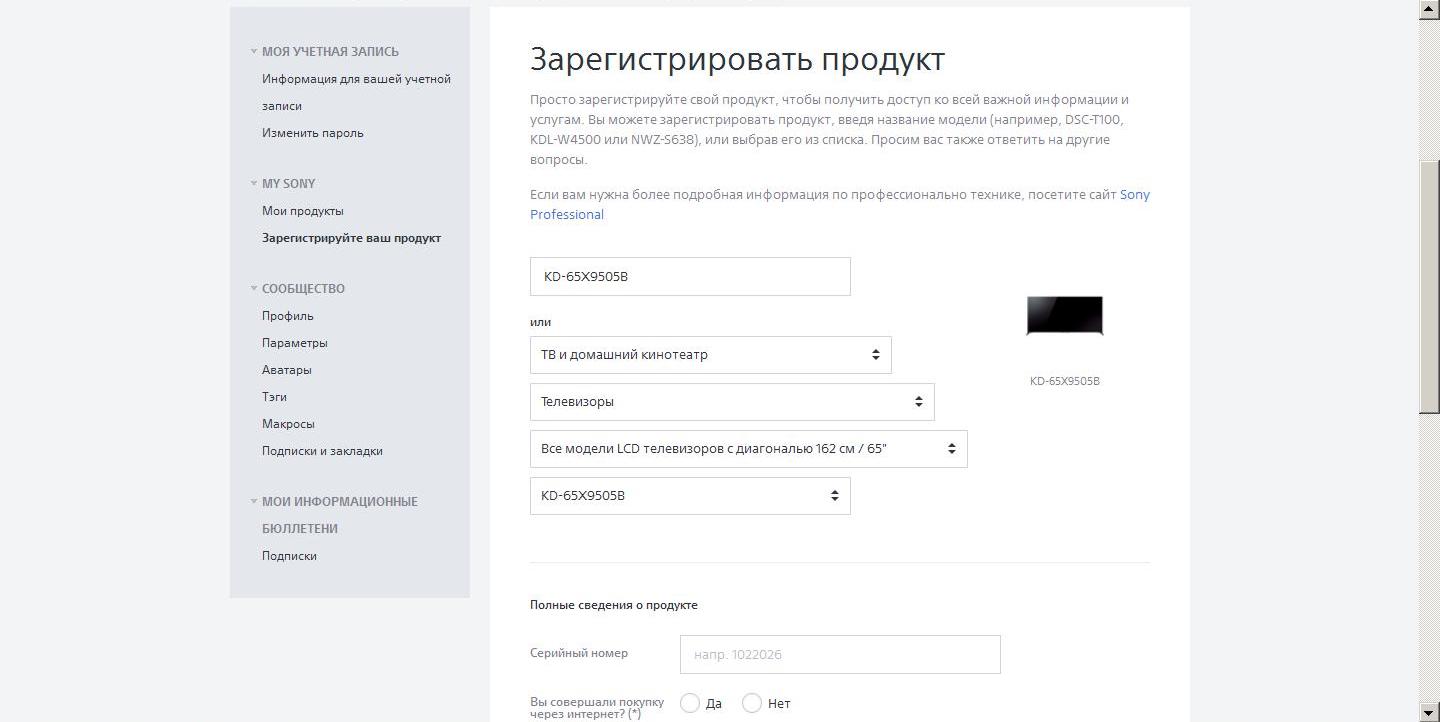
Task: Click the scrollbar up arrow
Action: 1429,9
